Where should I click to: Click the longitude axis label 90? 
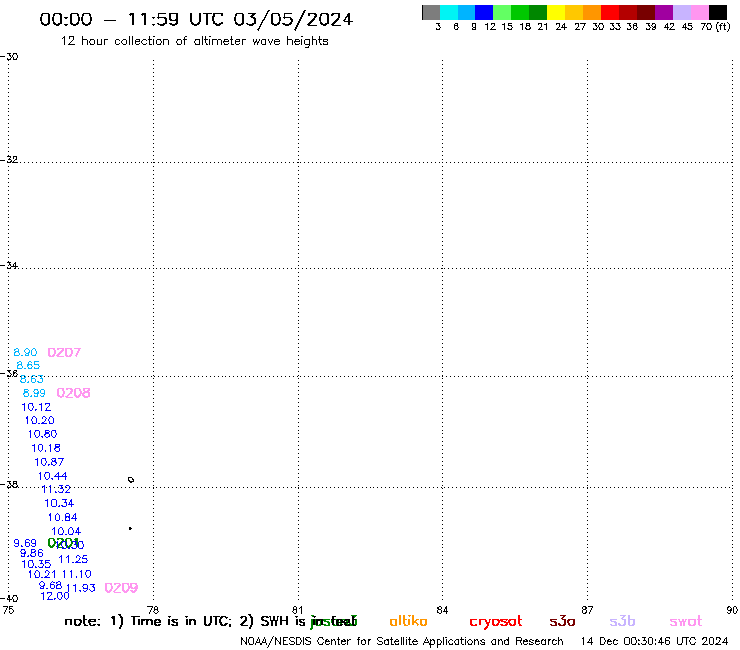[x=732, y=610]
